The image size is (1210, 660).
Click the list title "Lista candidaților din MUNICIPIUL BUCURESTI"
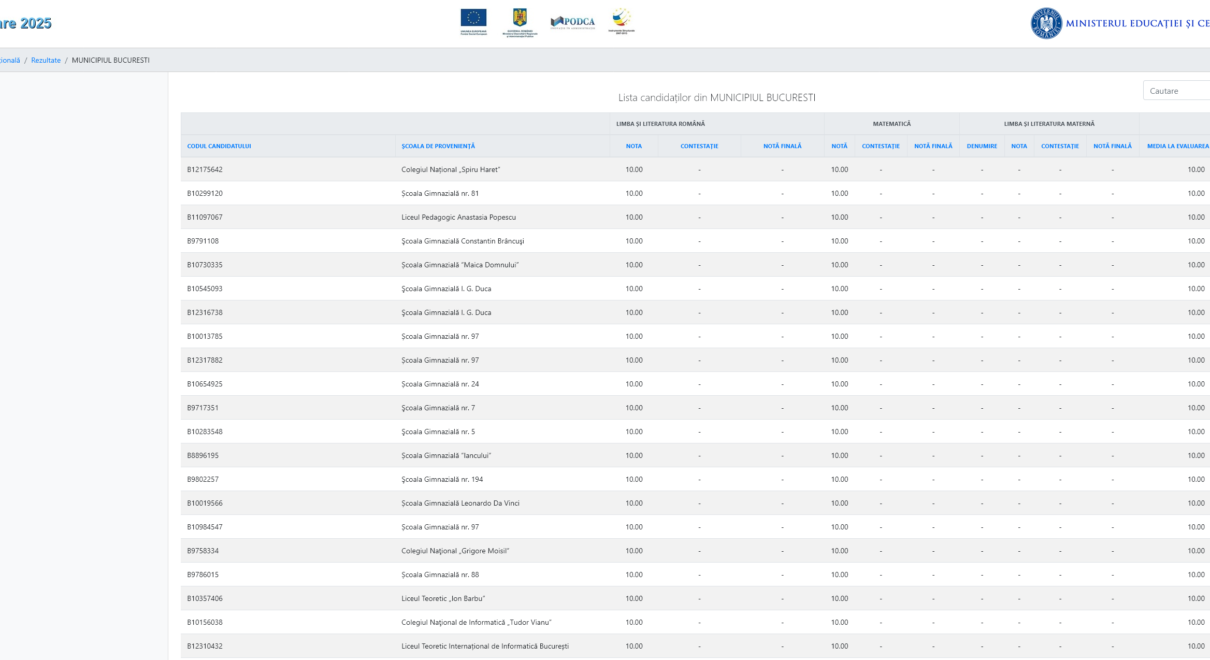point(716,97)
